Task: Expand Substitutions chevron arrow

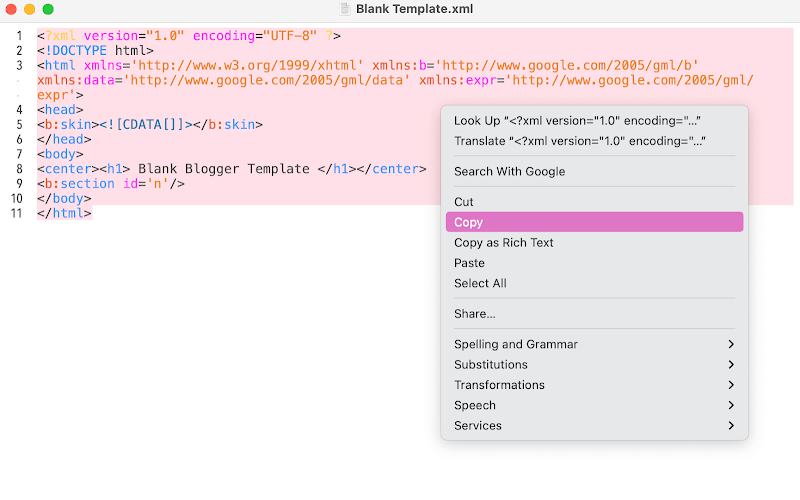Action: point(731,365)
